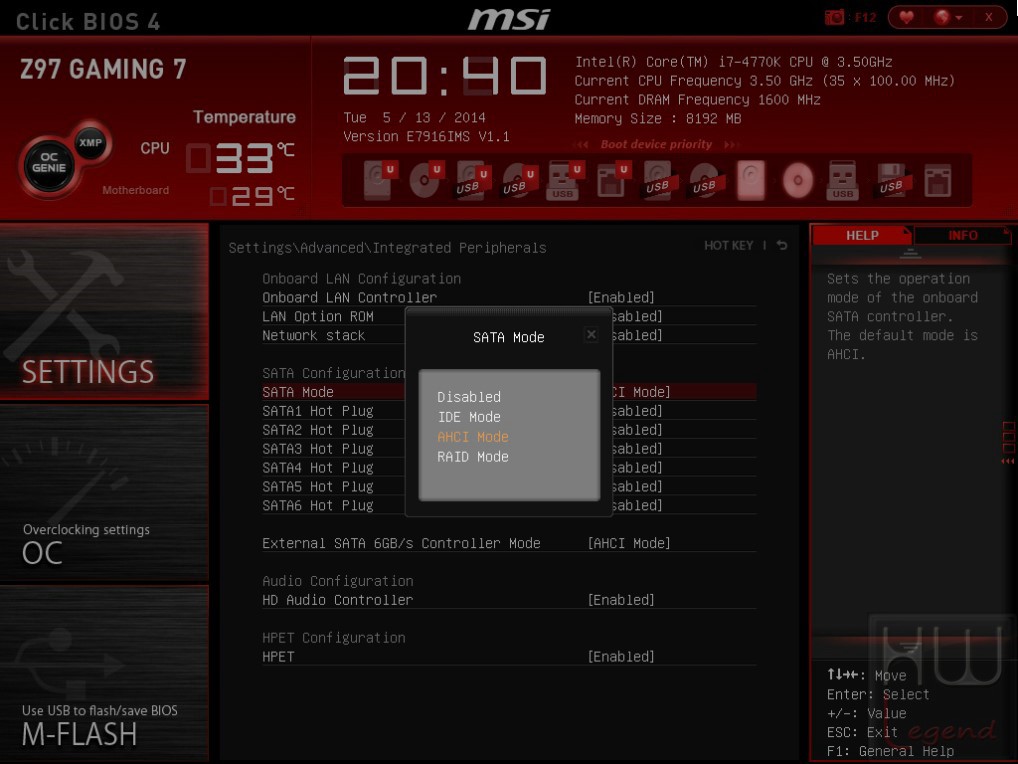Click the Settings\Advanced\Integrated Peripherals breadcrumb
Image resolution: width=1018 pixels, height=764 pixels.
tap(387, 247)
